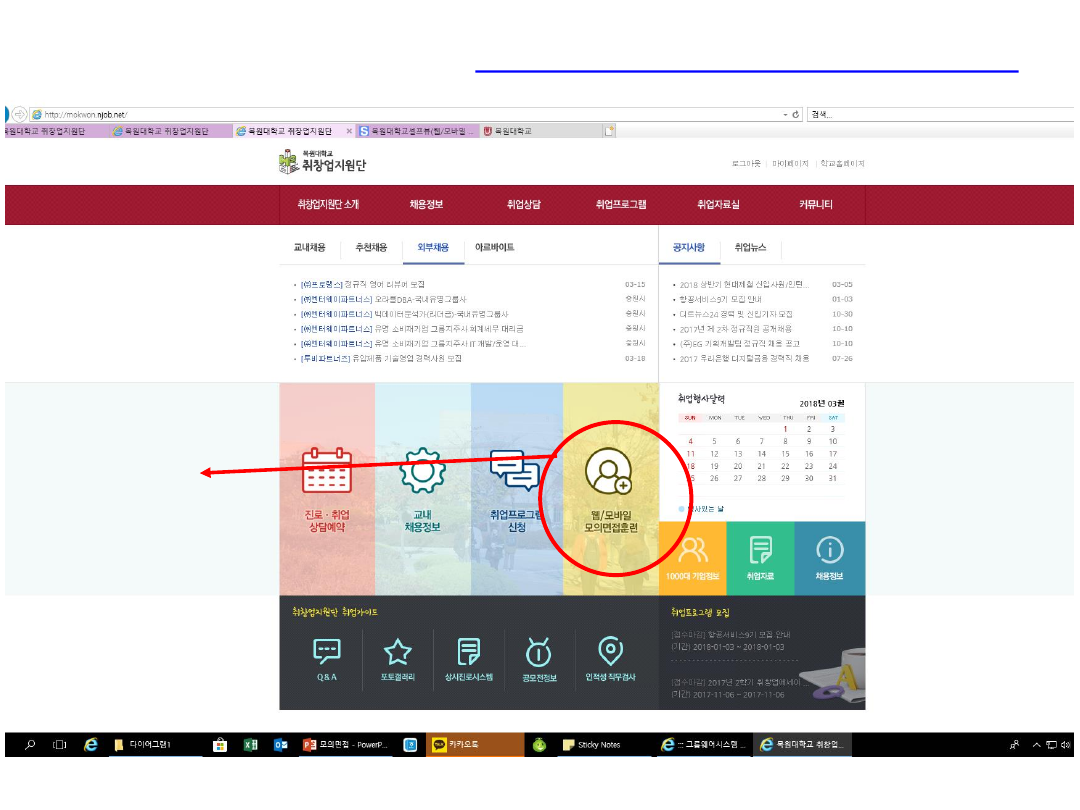Click the 교내 채용정보 gear icon
This screenshot has height=810, width=1080.
421,472
